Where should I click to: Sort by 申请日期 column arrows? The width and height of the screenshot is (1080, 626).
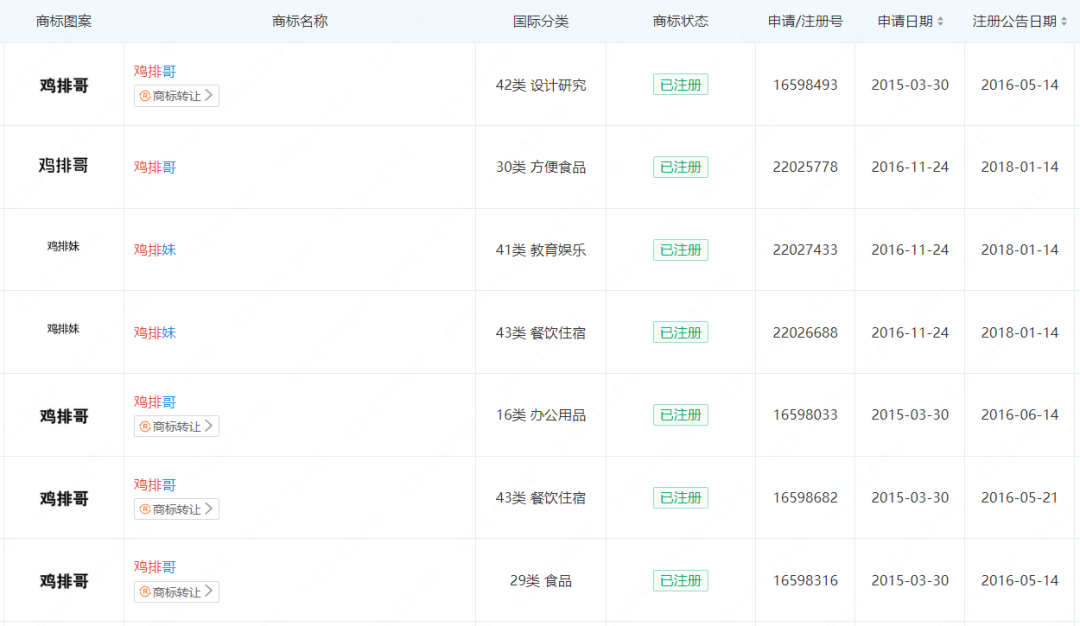940,21
